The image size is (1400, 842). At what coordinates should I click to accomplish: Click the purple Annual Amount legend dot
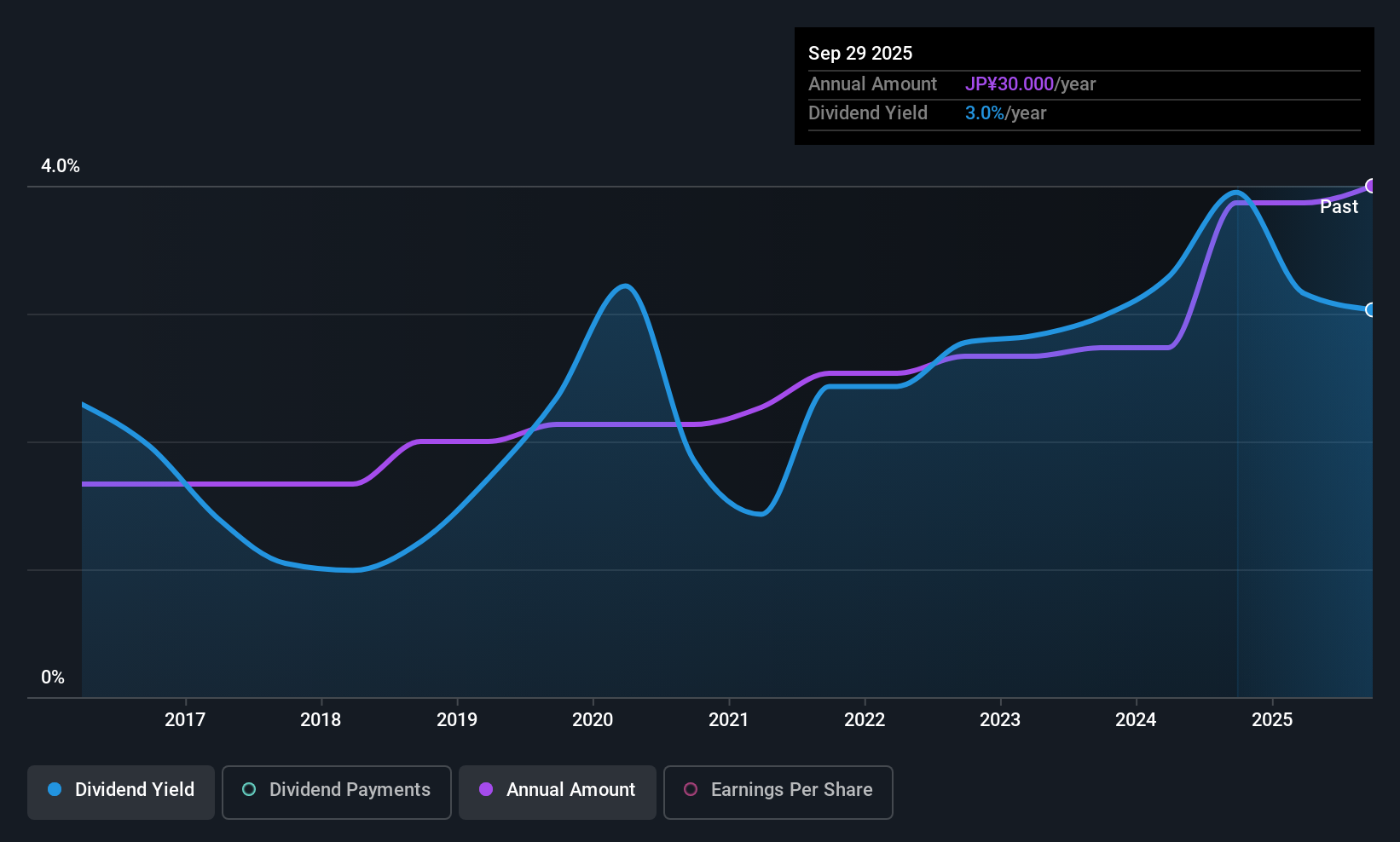point(486,789)
